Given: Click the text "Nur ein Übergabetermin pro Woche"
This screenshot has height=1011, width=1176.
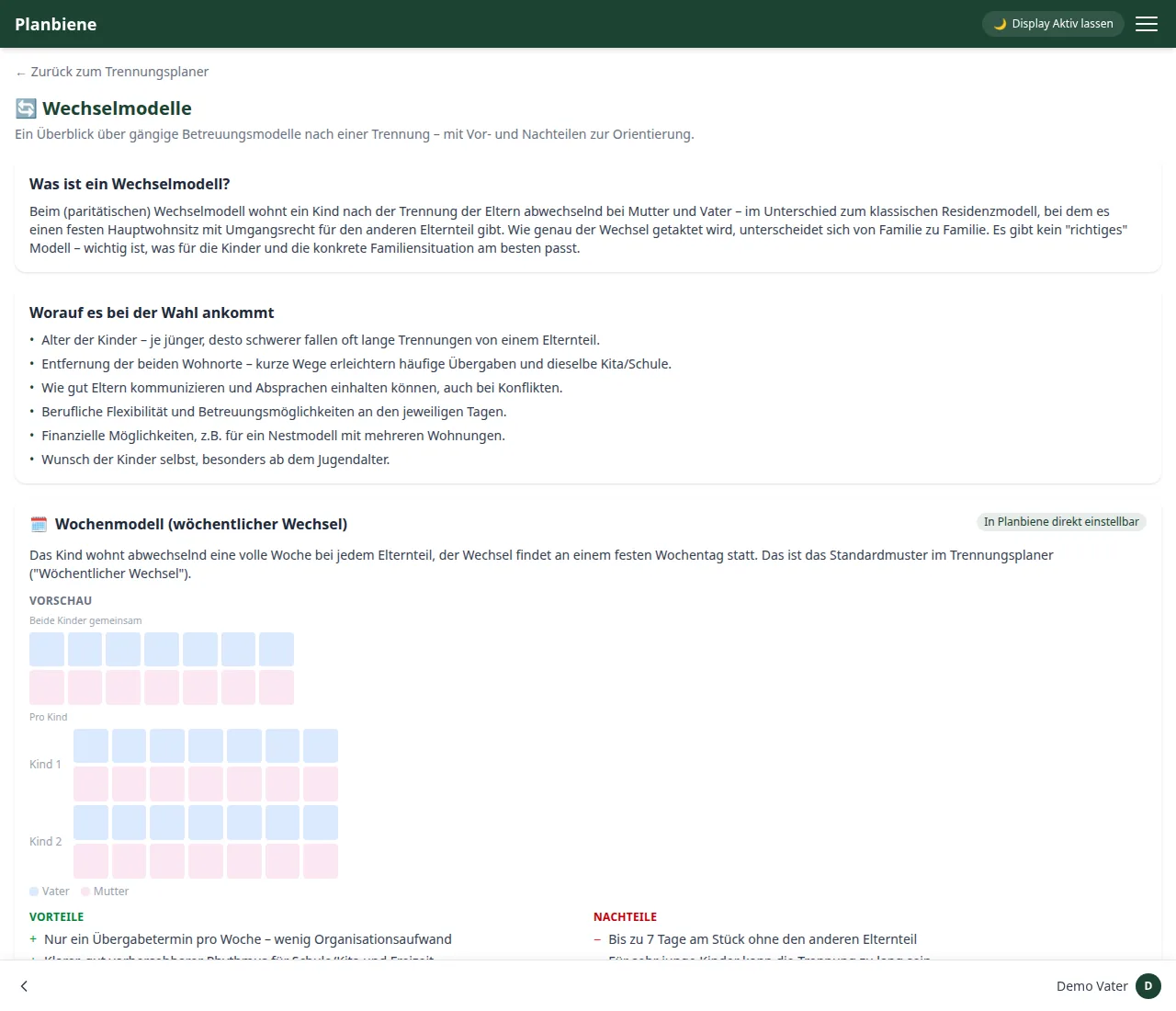Looking at the screenshot, I should (153, 939).
